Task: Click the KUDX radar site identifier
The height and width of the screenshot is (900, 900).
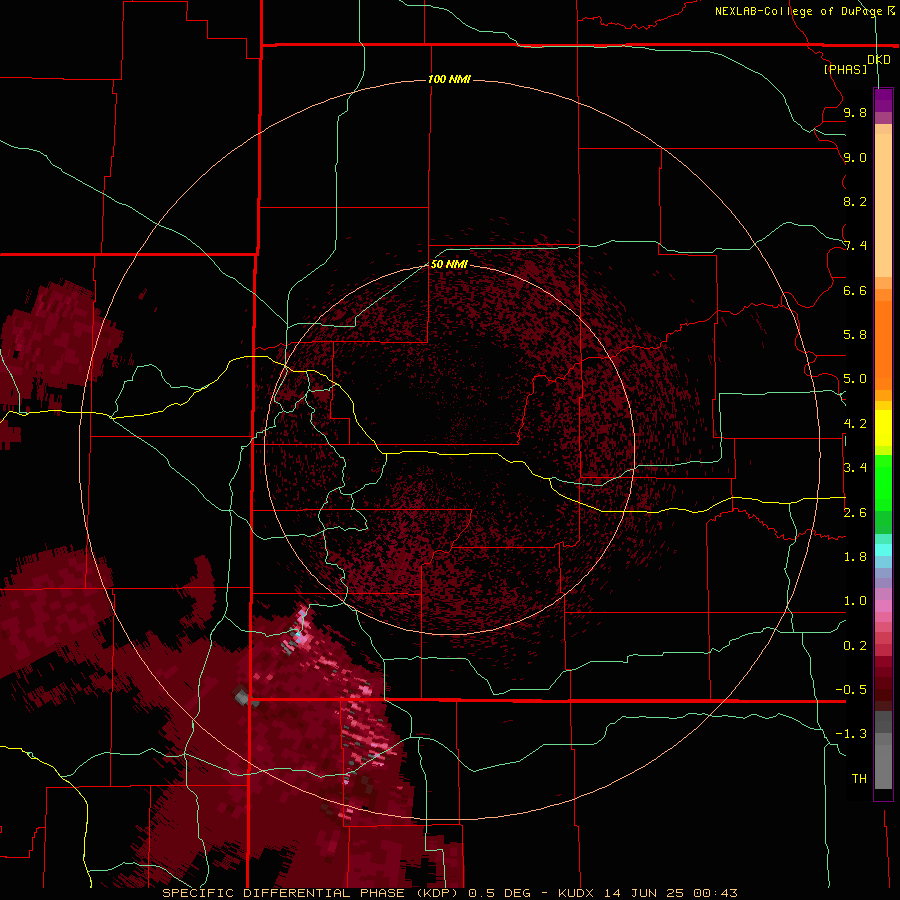Action: [x=577, y=893]
